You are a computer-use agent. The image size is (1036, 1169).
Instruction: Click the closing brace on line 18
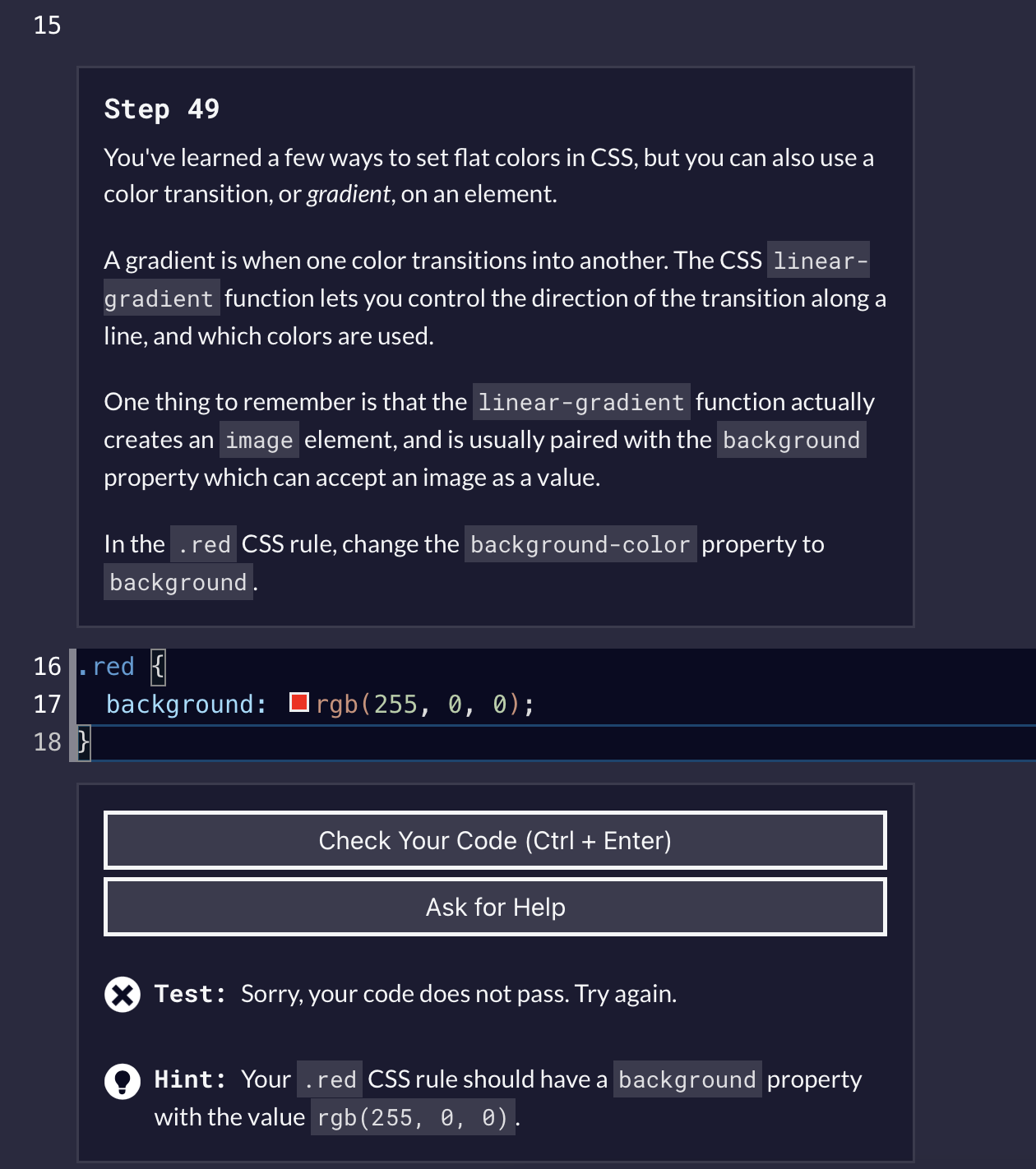[83, 742]
